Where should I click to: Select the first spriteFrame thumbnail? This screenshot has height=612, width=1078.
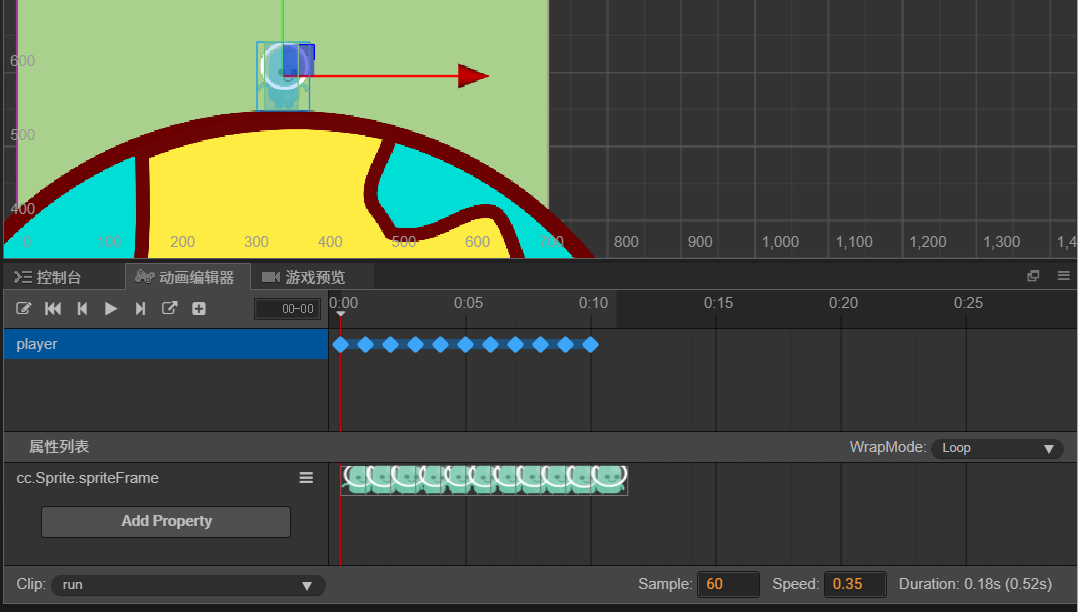coord(353,480)
